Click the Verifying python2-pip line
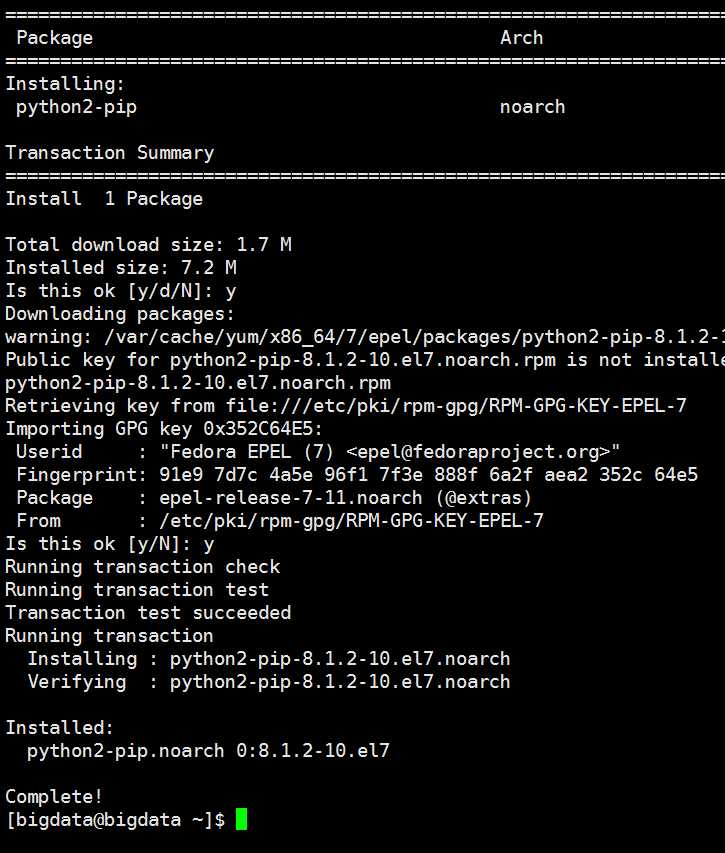The width and height of the screenshot is (725, 853). coord(269,682)
